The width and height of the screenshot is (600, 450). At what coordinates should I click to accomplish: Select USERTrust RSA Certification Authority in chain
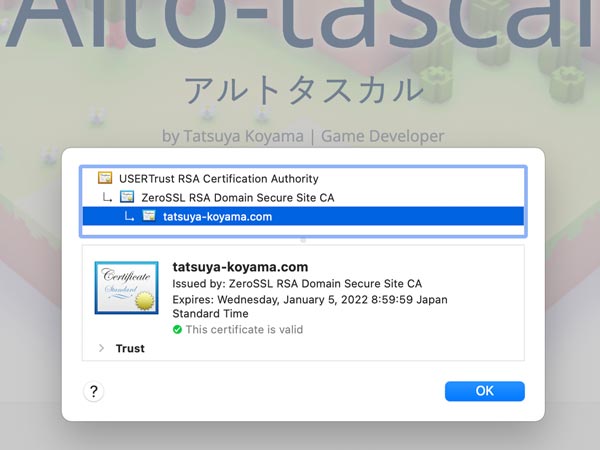[x=218, y=179]
